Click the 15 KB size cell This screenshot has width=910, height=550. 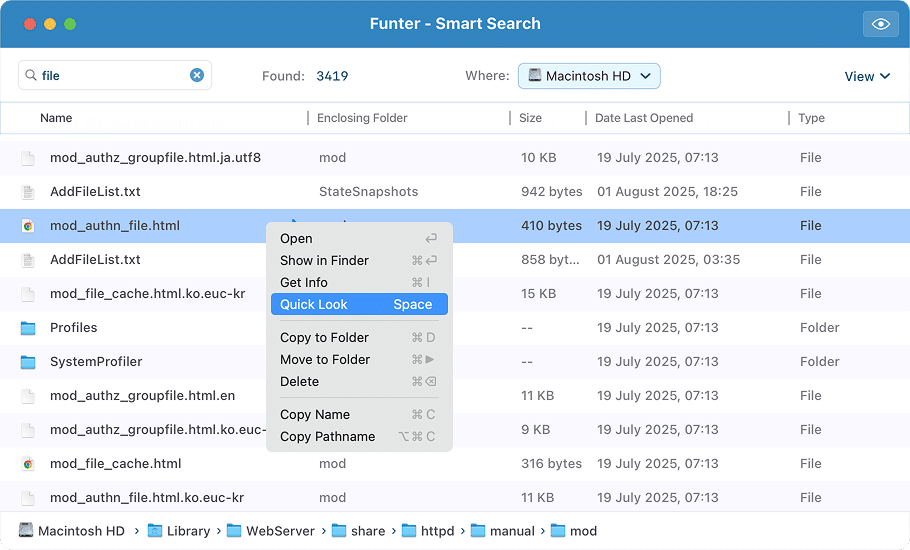[539, 294]
